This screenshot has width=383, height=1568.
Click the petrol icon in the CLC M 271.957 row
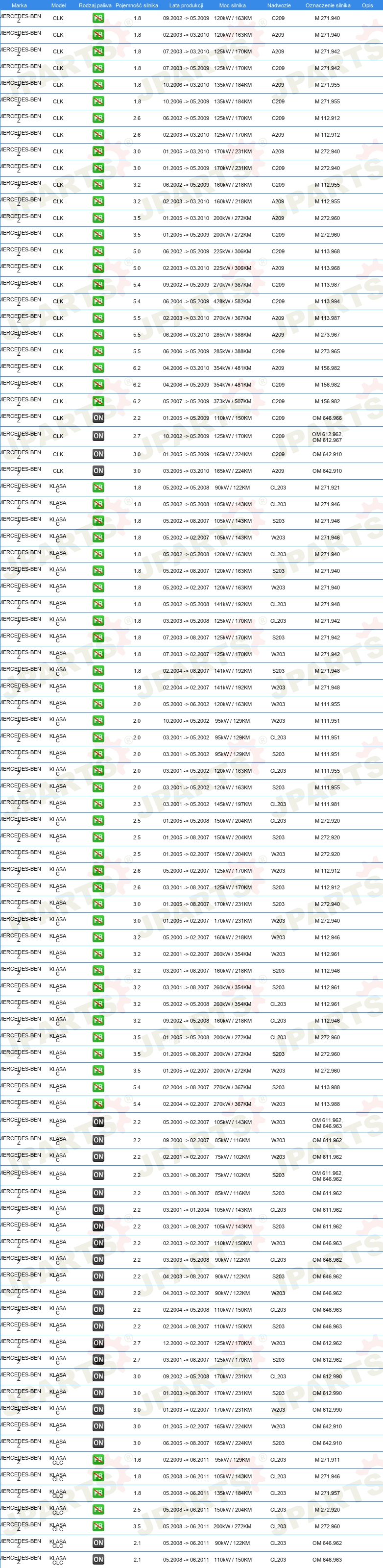click(98, 1493)
